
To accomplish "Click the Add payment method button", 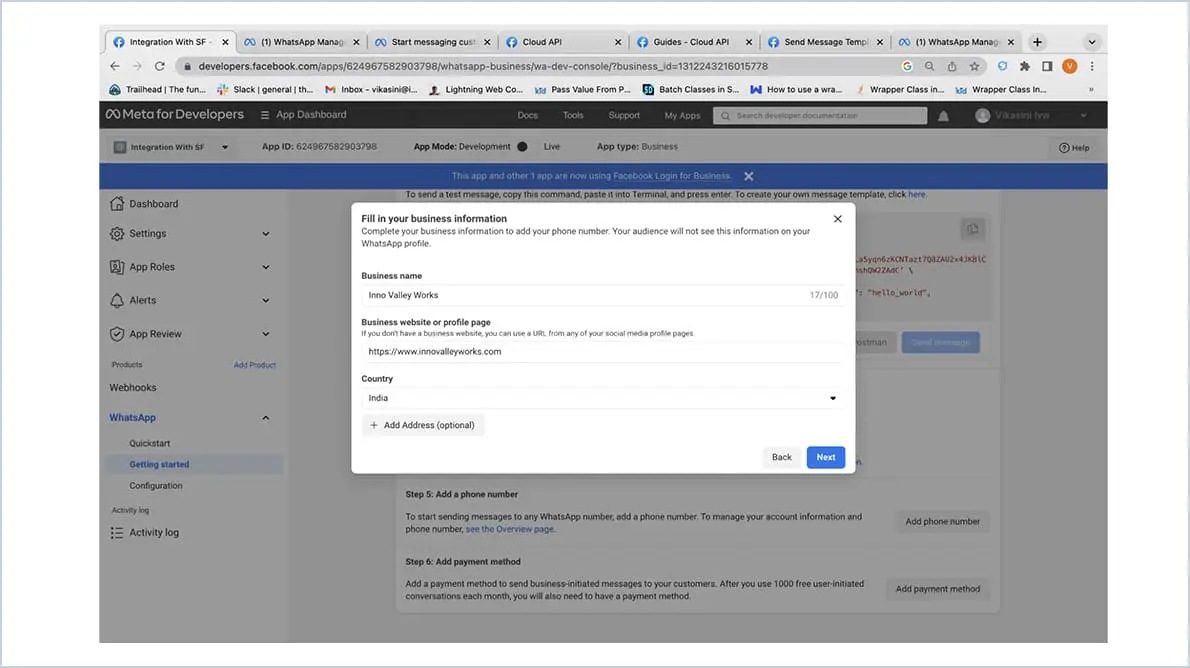I will [x=938, y=589].
